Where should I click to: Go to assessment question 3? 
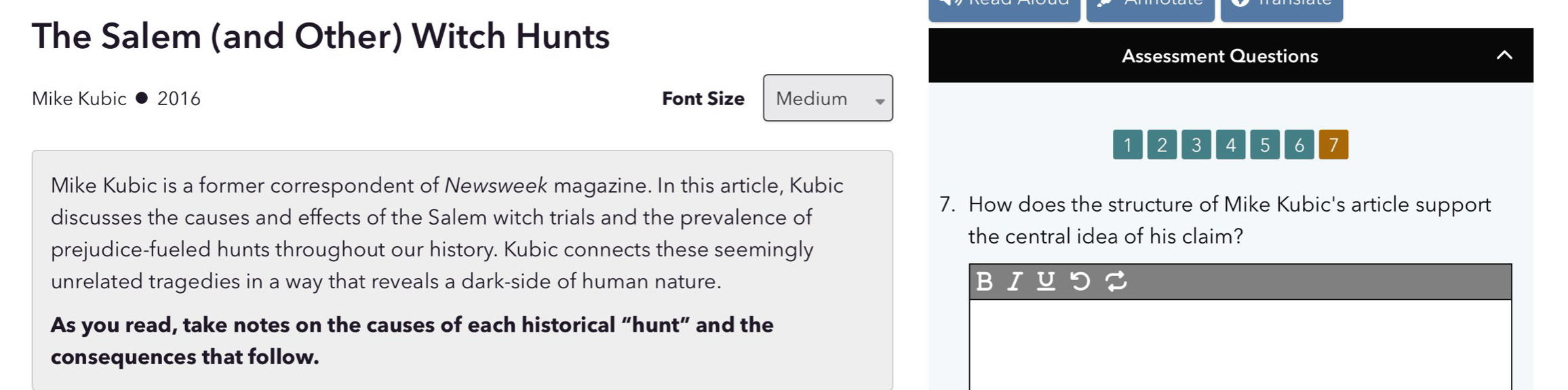pyautogui.click(x=1196, y=144)
